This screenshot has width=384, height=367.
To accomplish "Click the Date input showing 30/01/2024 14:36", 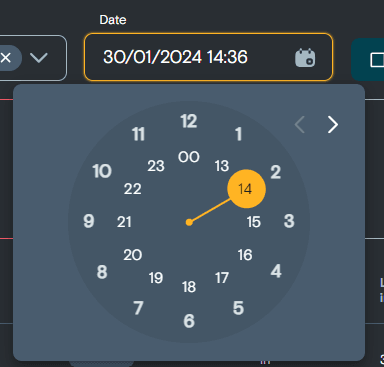I will (209, 57).
